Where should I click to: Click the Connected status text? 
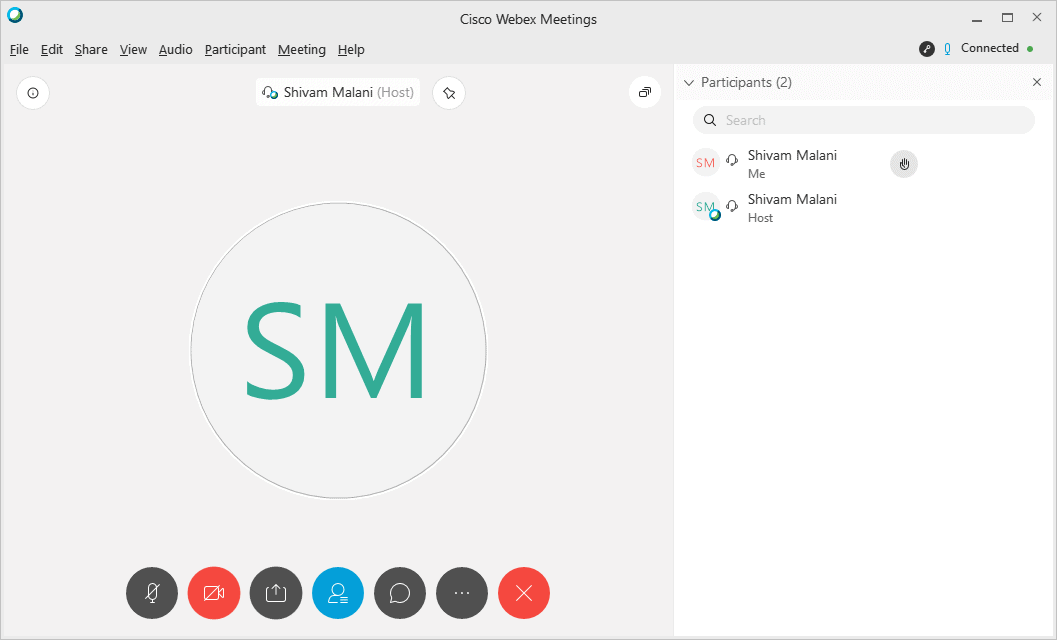click(990, 48)
